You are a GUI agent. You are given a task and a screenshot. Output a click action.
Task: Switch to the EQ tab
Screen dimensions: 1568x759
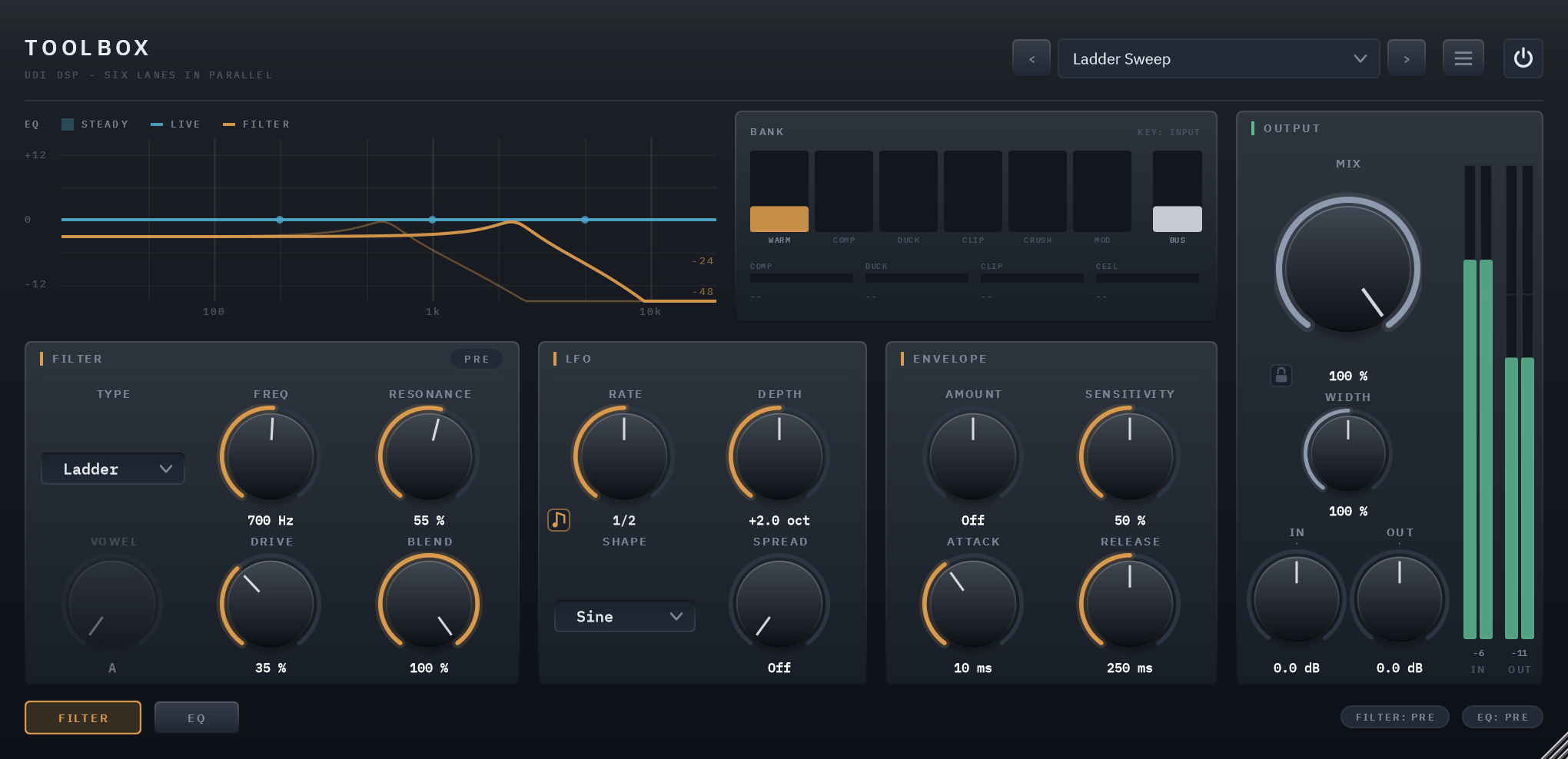coord(197,718)
